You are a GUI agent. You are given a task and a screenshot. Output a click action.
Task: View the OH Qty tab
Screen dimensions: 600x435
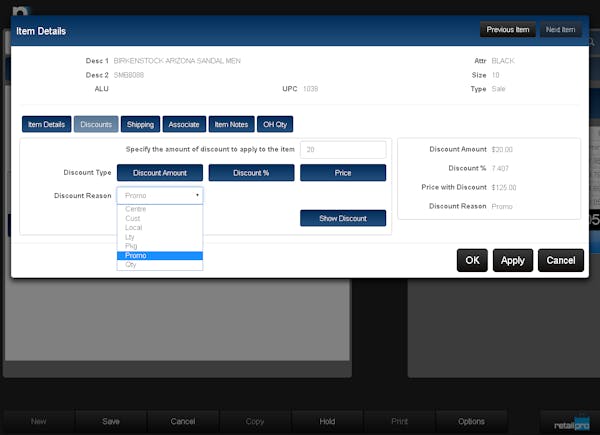[275, 124]
